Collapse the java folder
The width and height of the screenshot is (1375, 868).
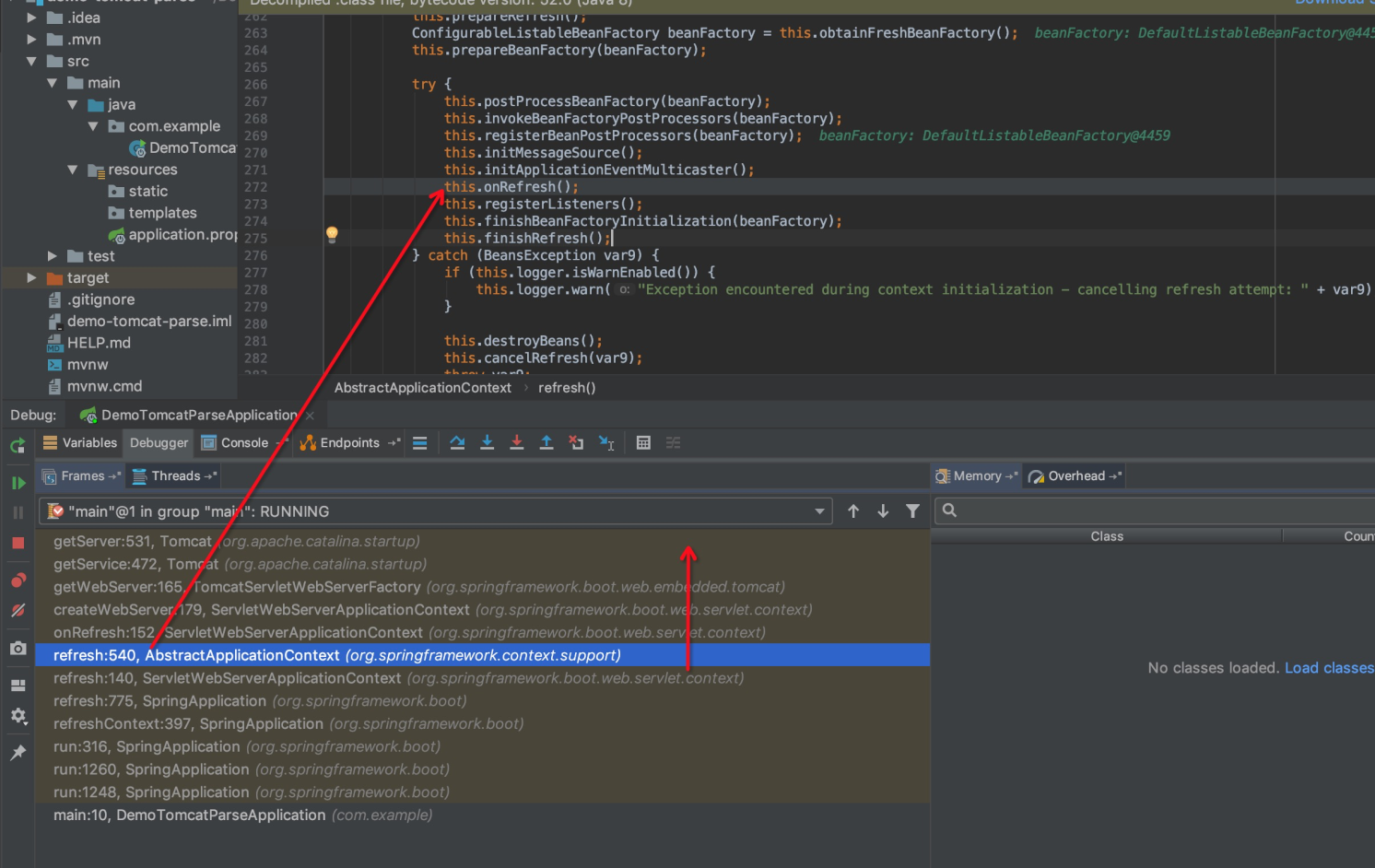pos(72,104)
